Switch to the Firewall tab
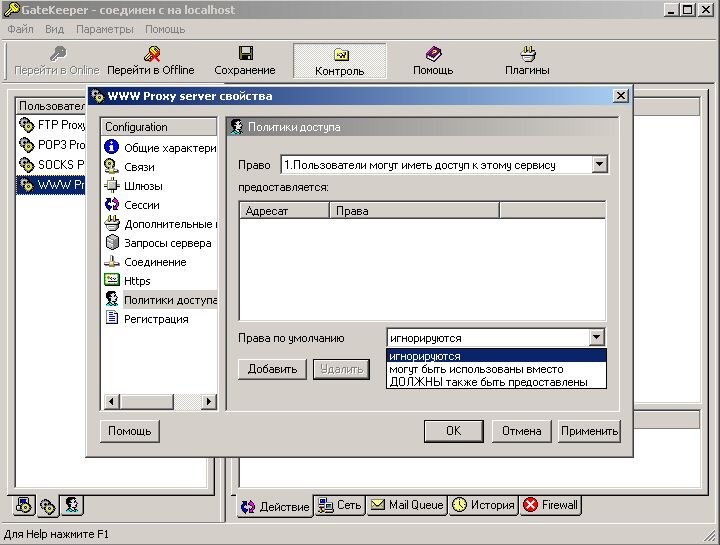The width and height of the screenshot is (720, 545). (550, 505)
